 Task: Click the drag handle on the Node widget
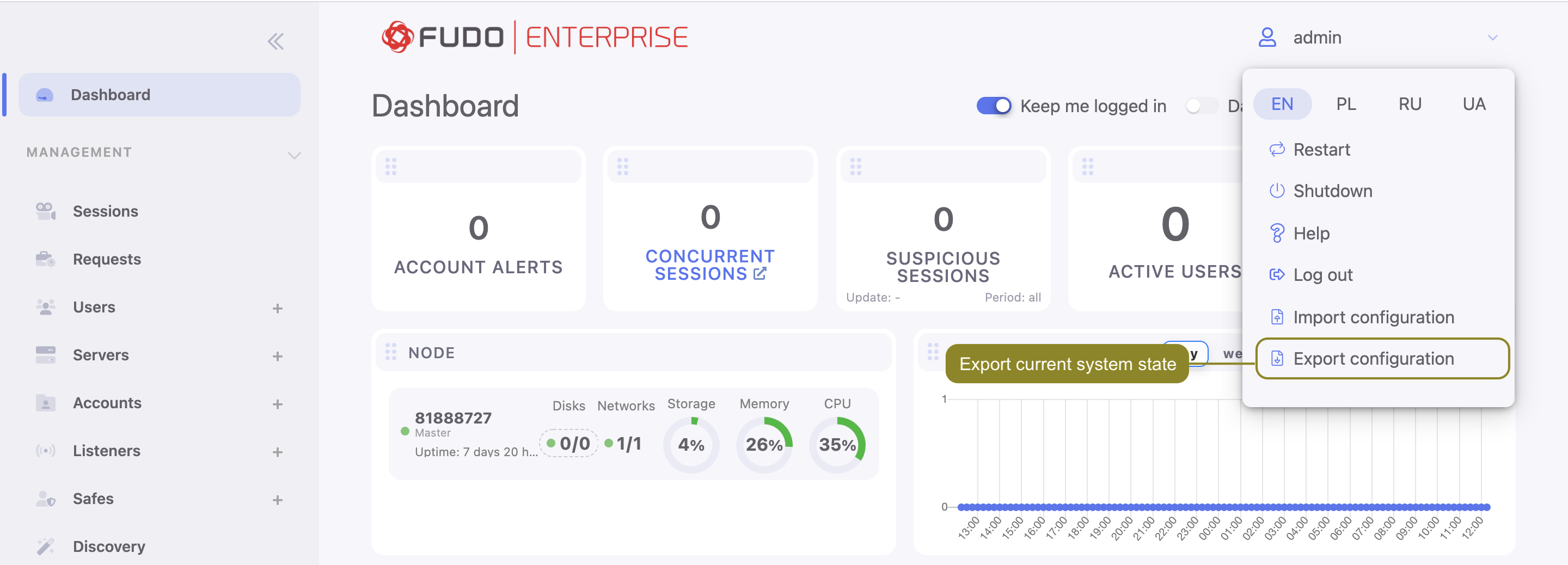click(391, 352)
